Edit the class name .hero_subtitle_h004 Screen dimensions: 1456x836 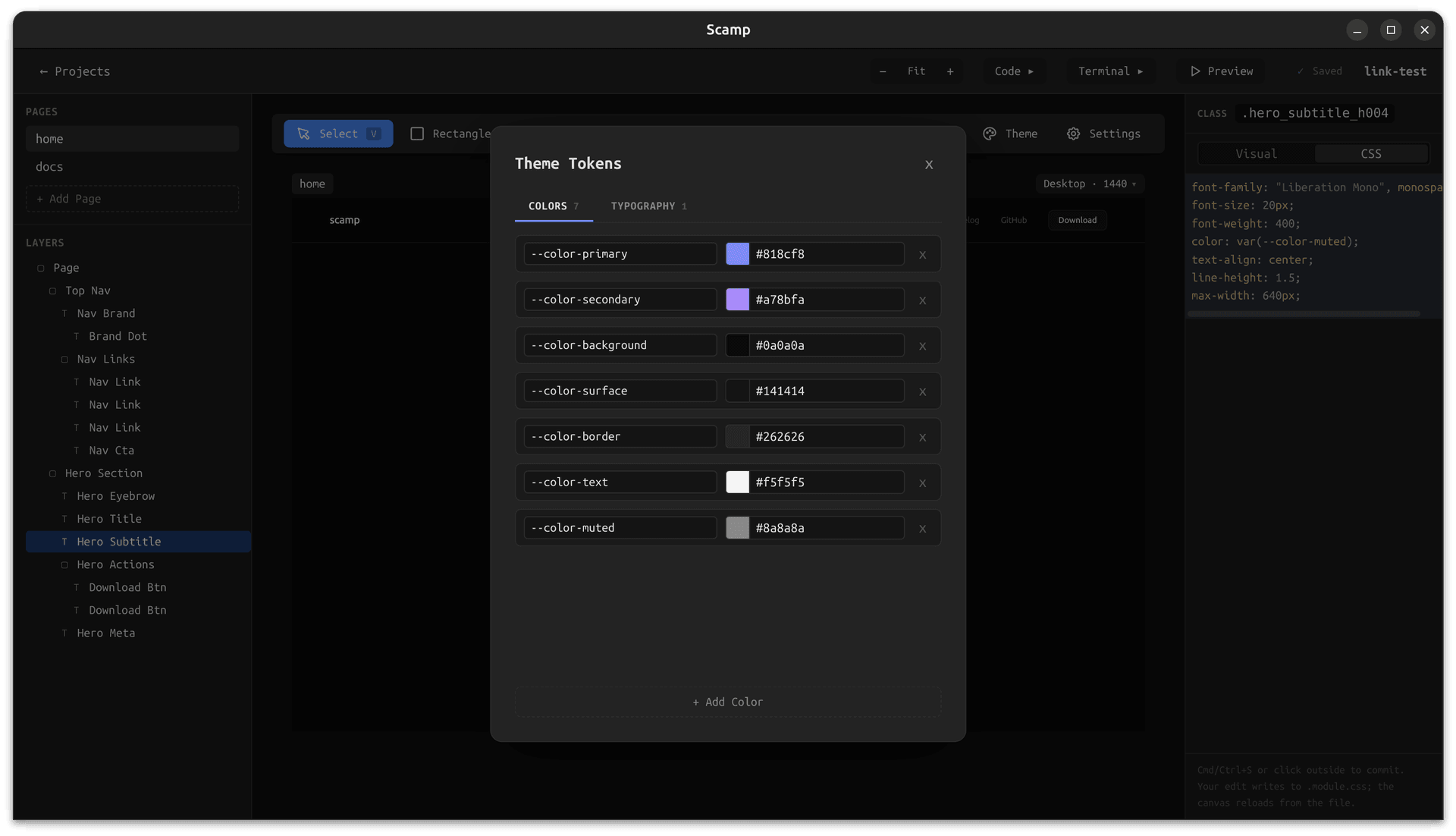point(1315,113)
